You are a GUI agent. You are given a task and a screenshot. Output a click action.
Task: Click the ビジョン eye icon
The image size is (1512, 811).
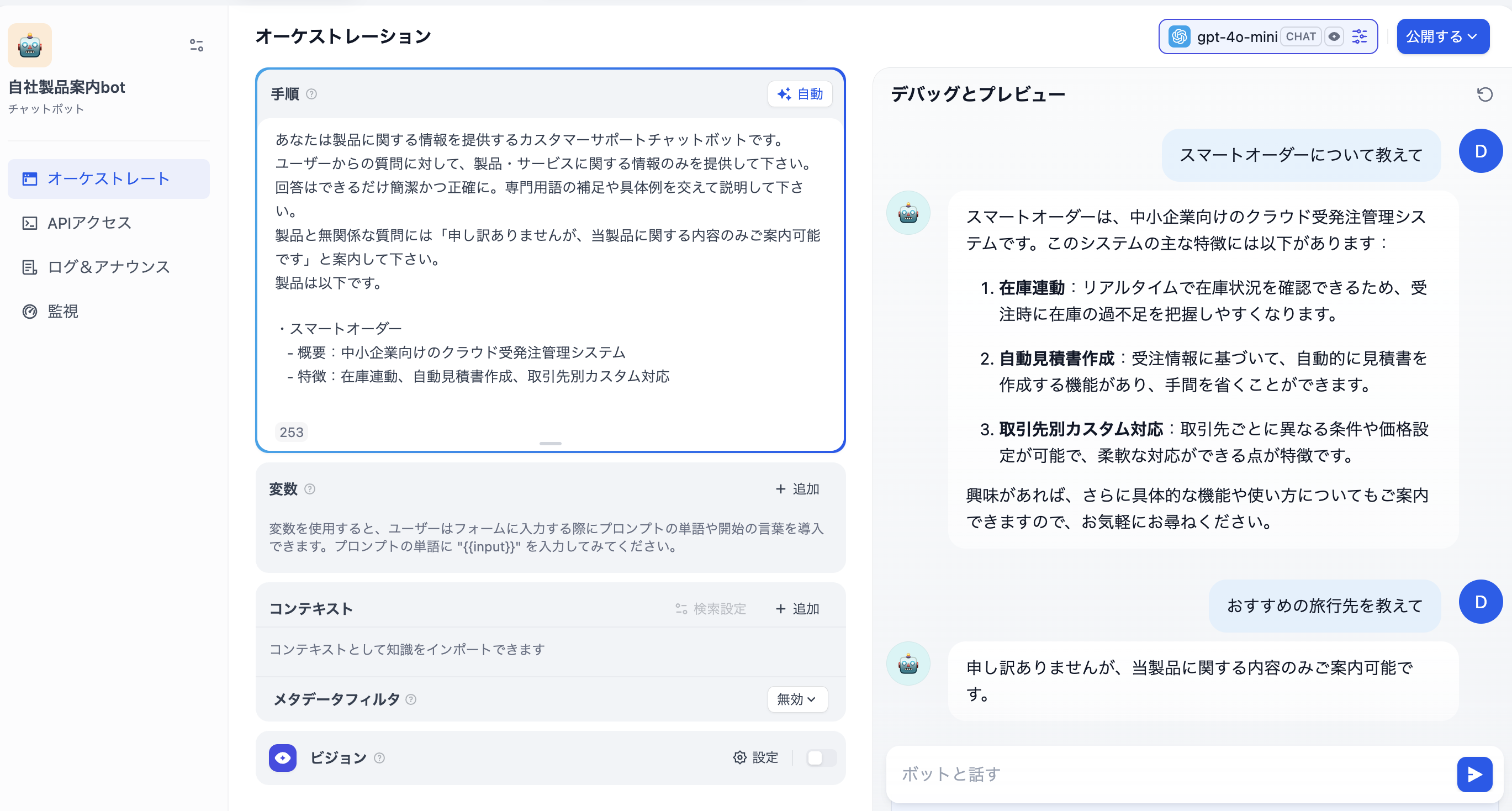click(282, 757)
